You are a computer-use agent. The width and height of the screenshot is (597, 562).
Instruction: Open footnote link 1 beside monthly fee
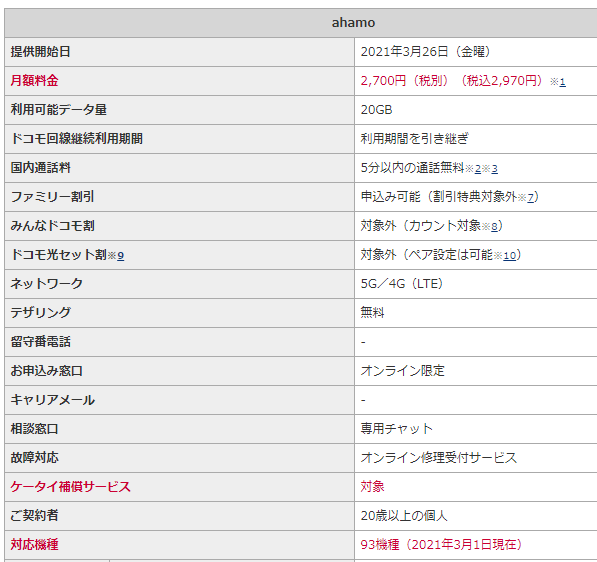click(x=562, y=82)
